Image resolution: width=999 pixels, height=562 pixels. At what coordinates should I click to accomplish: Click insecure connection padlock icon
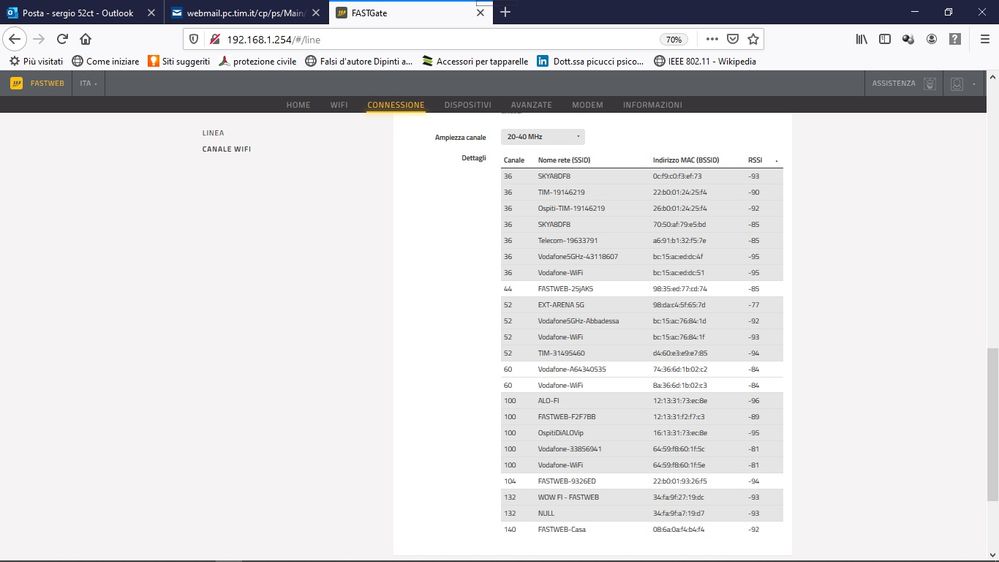point(215,40)
